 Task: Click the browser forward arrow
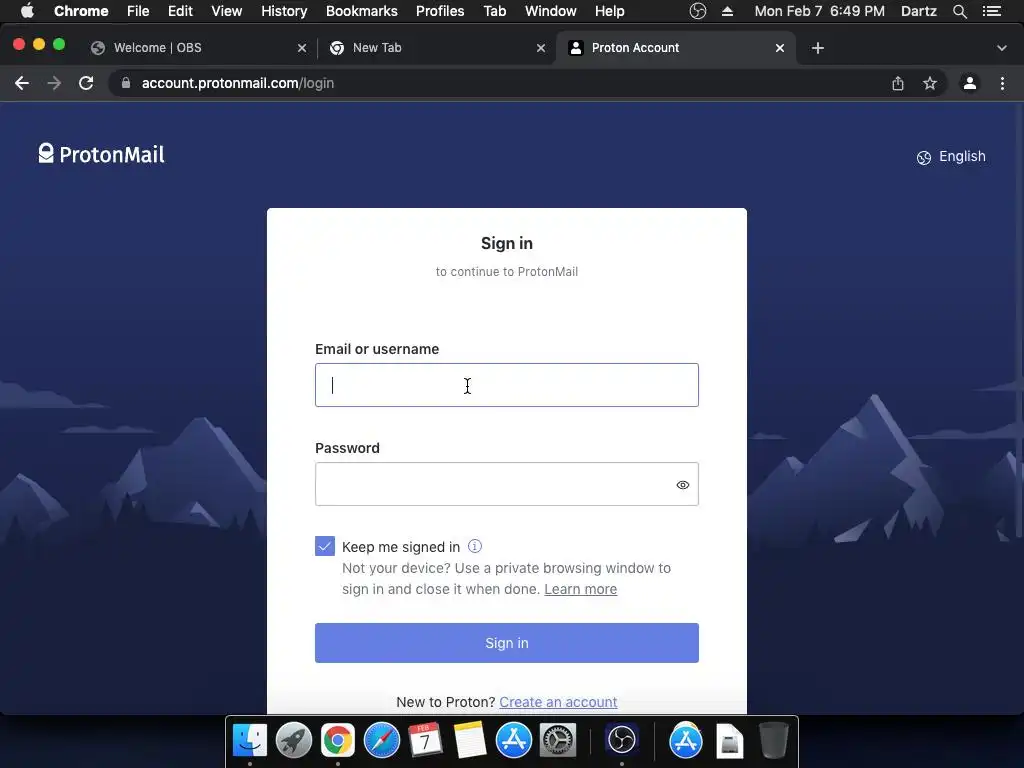click(x=54, y=83)
